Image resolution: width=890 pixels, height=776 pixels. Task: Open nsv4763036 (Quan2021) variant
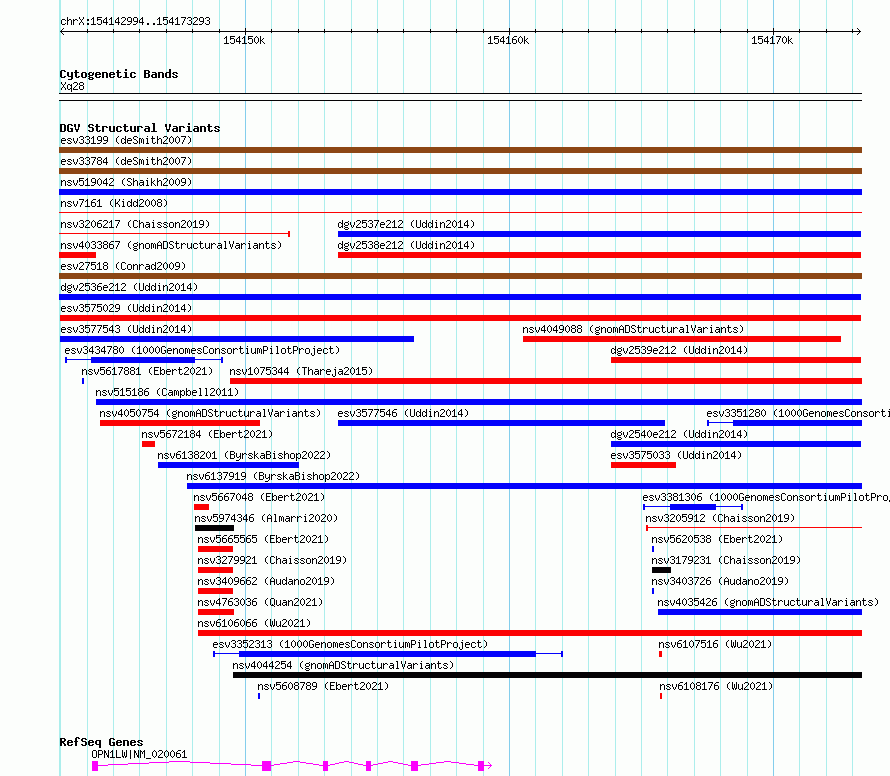click(x=261, y=602)
